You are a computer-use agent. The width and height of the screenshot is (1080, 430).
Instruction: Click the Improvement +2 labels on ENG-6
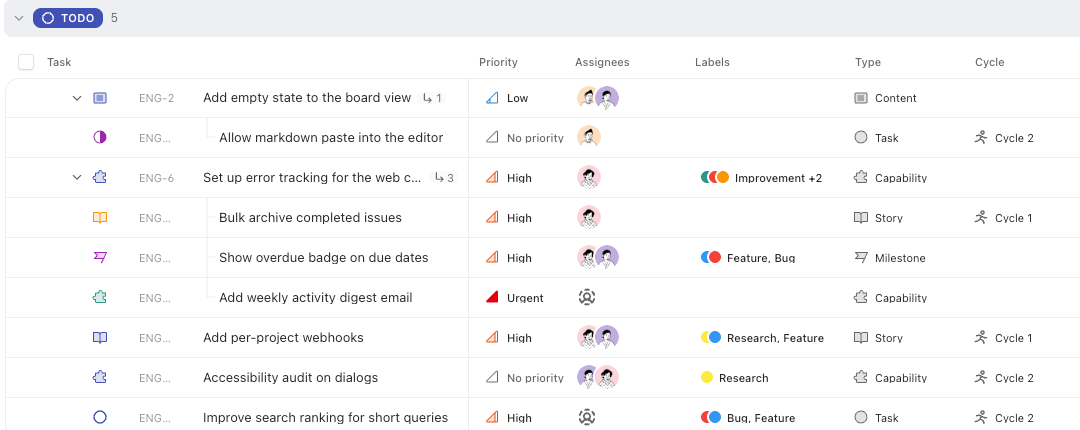point(761,178)
